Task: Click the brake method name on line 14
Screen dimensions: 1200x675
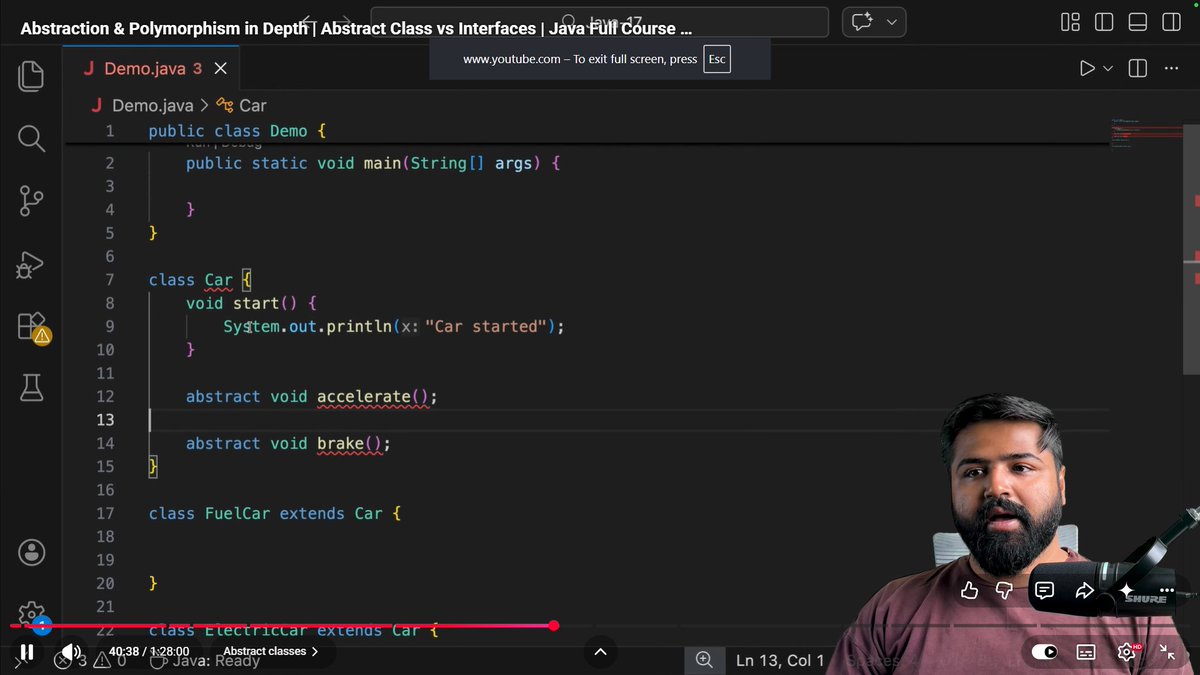Action: pos(340,443)
